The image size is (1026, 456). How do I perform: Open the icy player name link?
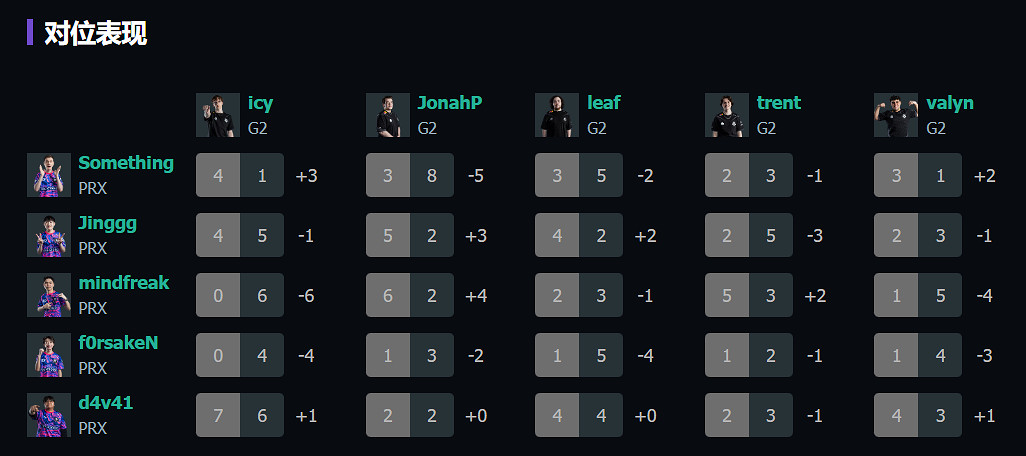coord(260,103)
